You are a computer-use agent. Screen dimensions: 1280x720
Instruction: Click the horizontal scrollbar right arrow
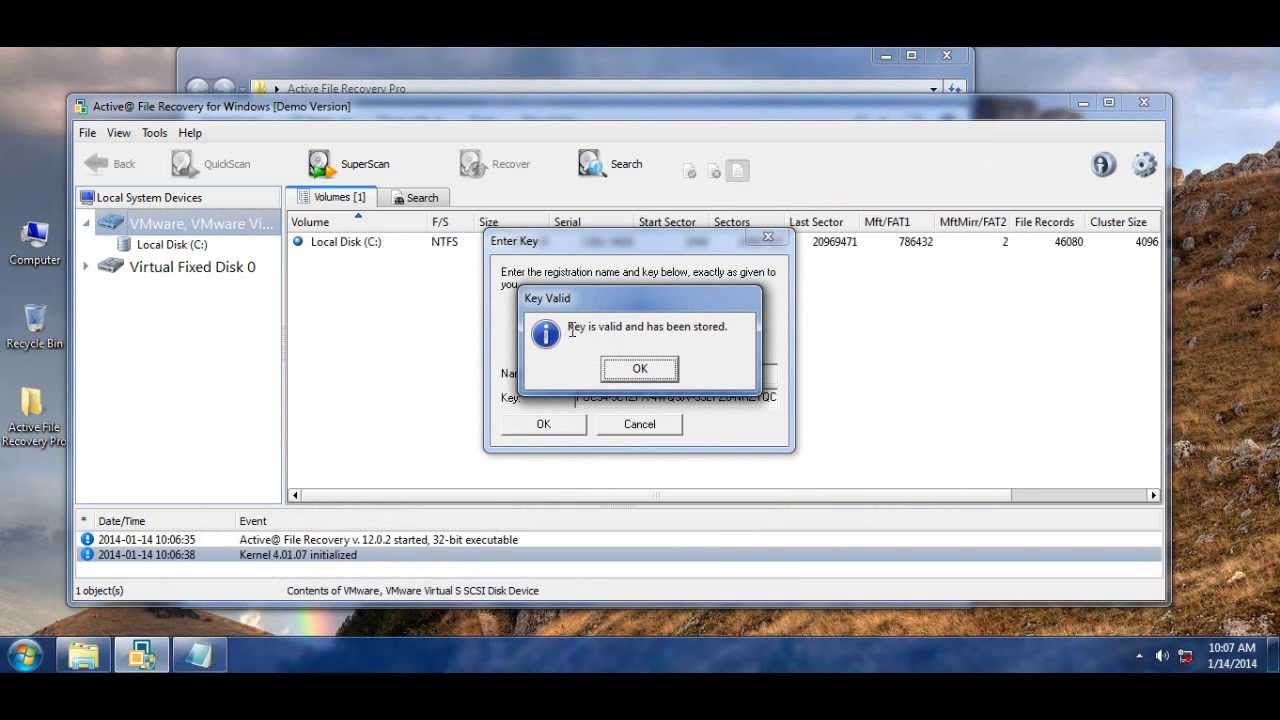point(1153,495)
